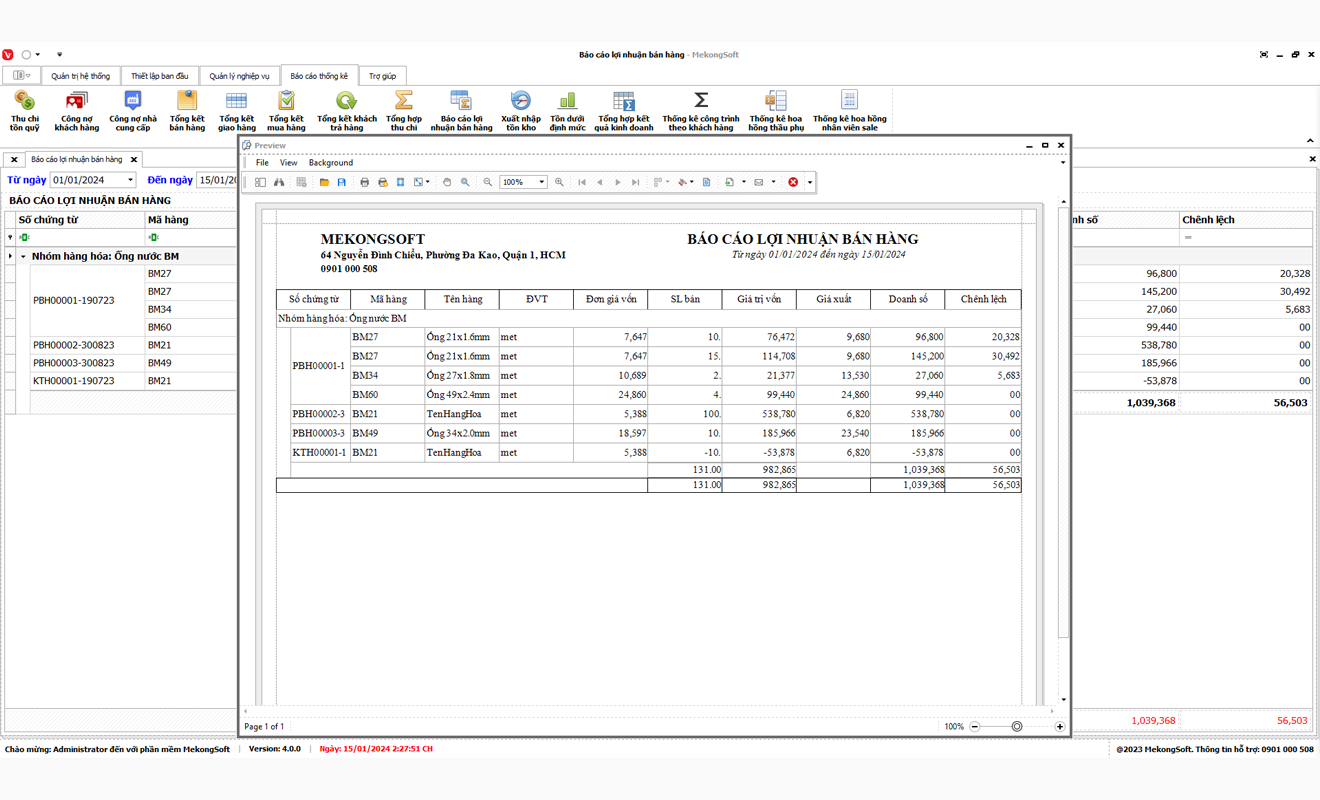The image size is (1320, 800).
Task: Open the Từ ngày date dropdown
Action: [x=130, y=180]
